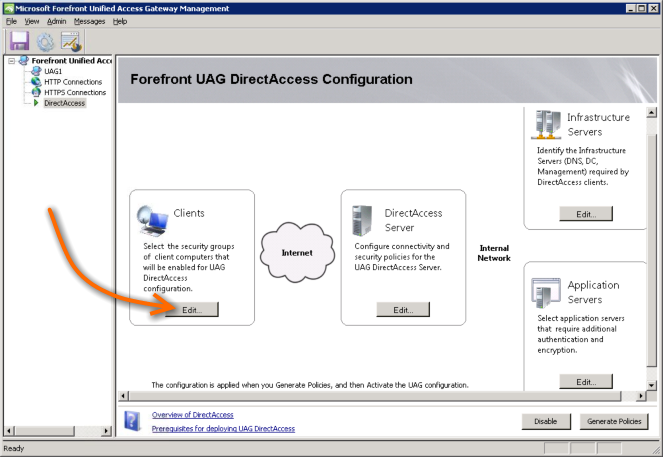Click the Infrastructure Servers title text
Screen dimensions: 663x457
click(598, 124)
